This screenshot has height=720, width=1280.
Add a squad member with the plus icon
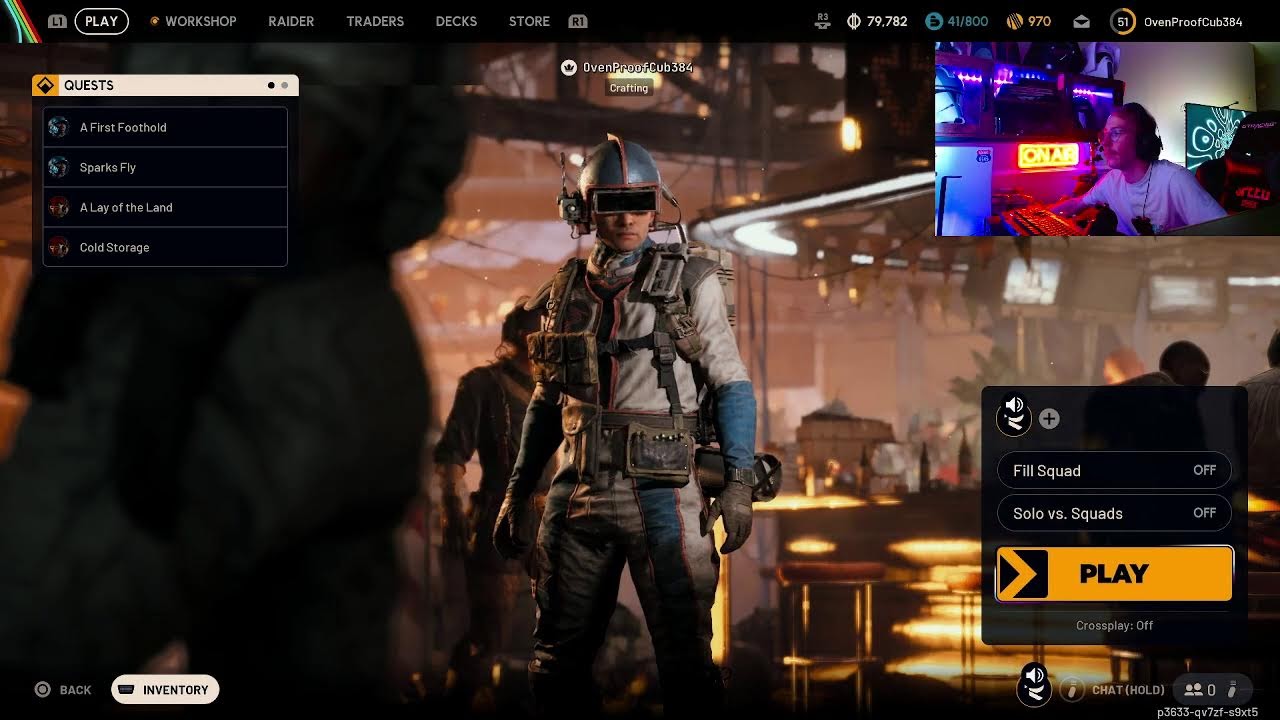point(1049,419)
